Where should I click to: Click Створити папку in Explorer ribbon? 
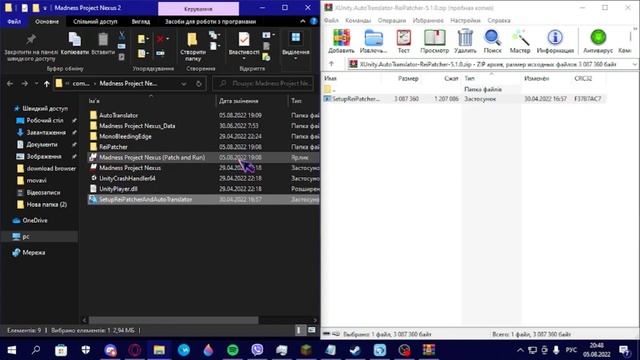pos(193,47)
